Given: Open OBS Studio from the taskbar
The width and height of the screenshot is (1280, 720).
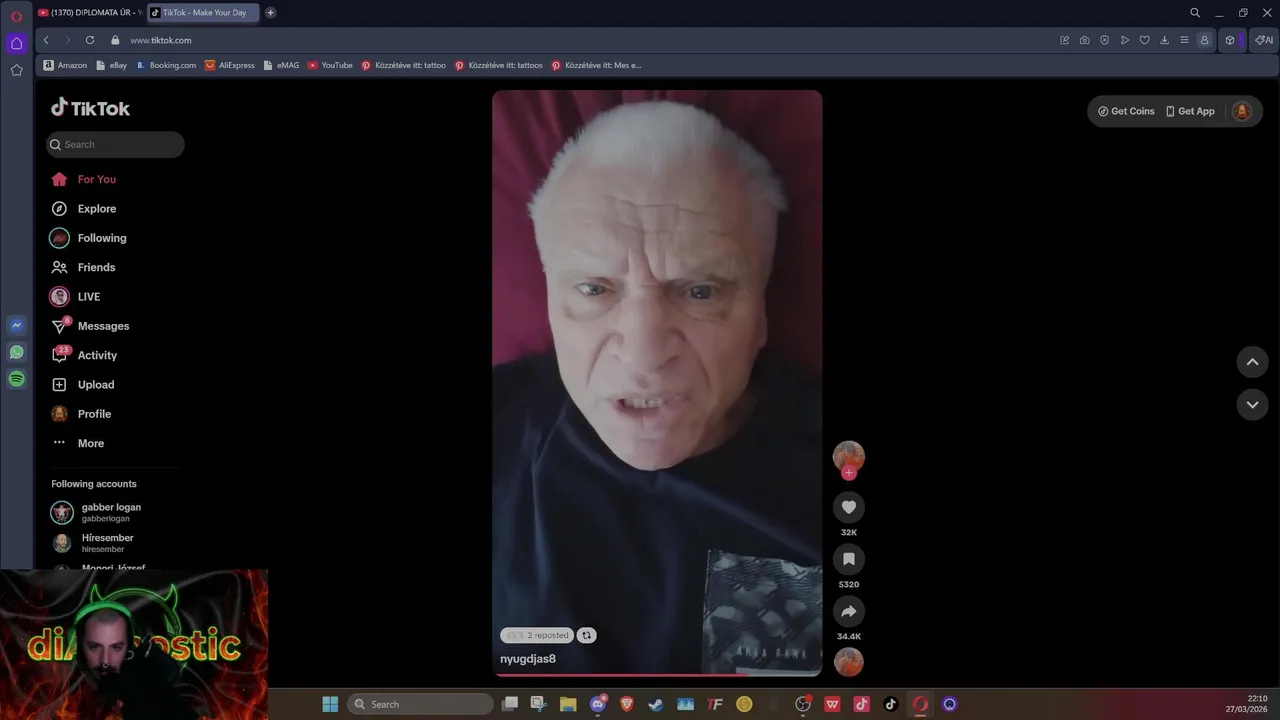Looking at the screenshot, I should (802, 704).
